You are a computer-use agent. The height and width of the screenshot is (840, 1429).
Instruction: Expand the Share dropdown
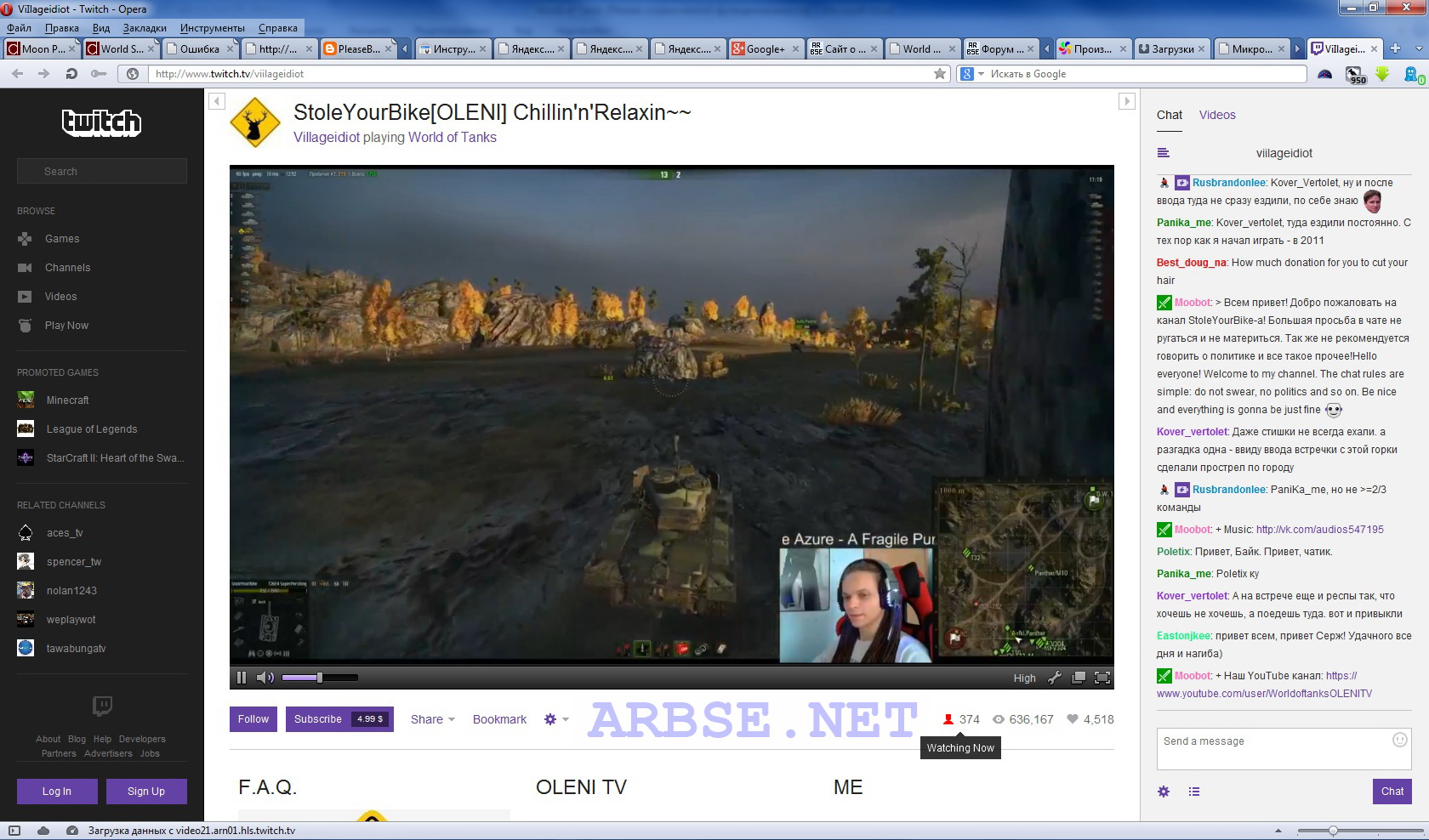click(433, 719)
